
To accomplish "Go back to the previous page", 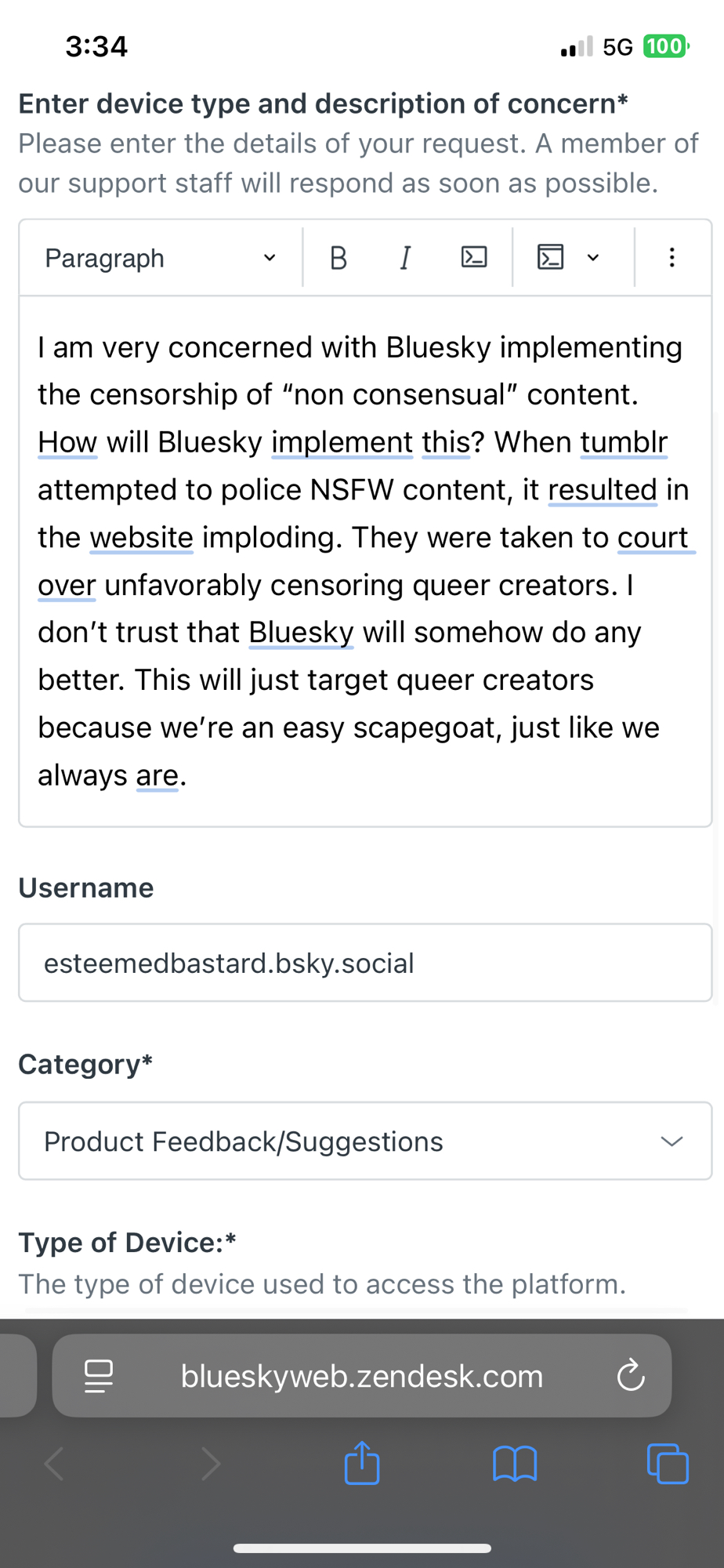I will pyautogui.click(x=55, y=1463).
